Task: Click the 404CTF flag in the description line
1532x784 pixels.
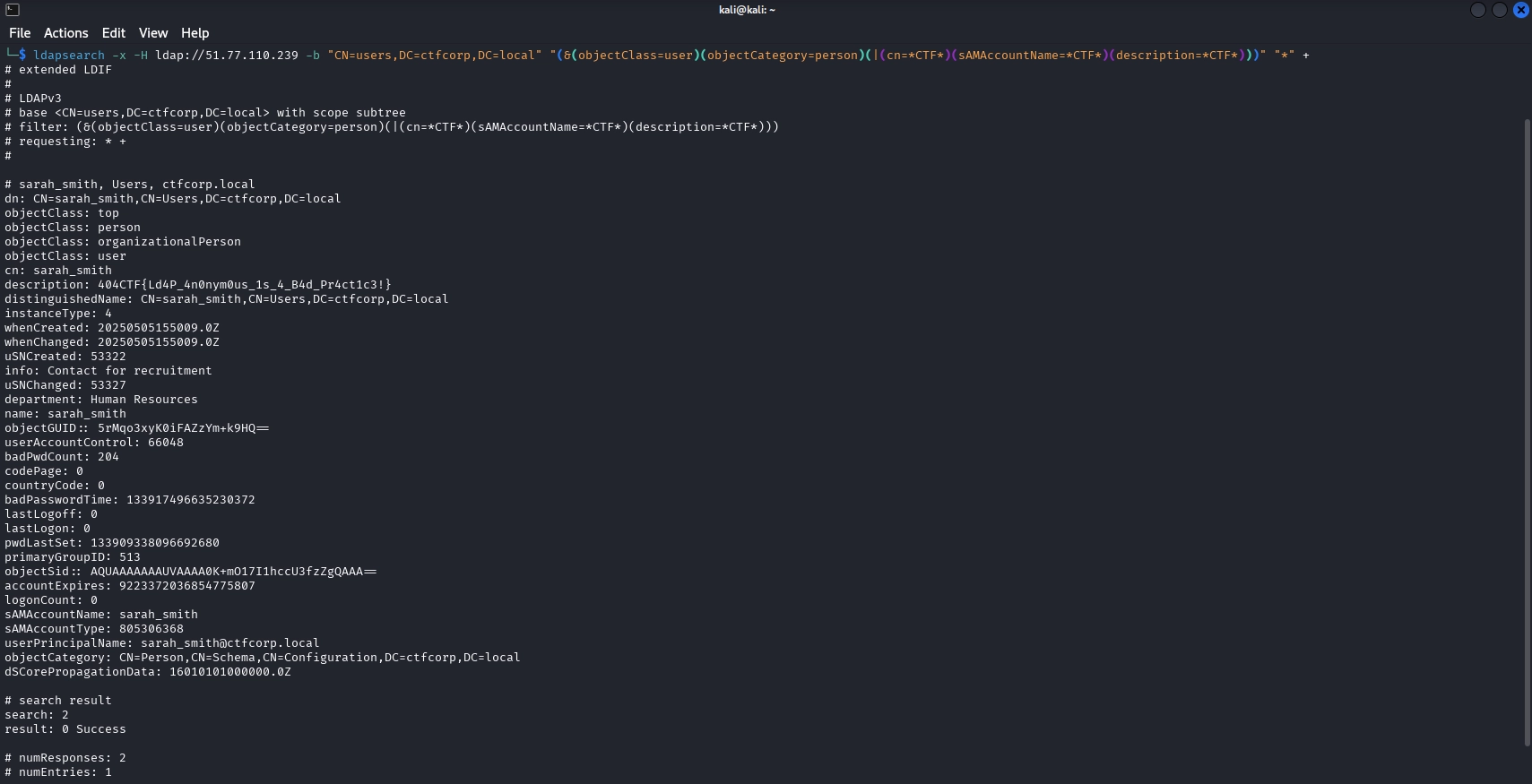Action: (x=244, y=285)
